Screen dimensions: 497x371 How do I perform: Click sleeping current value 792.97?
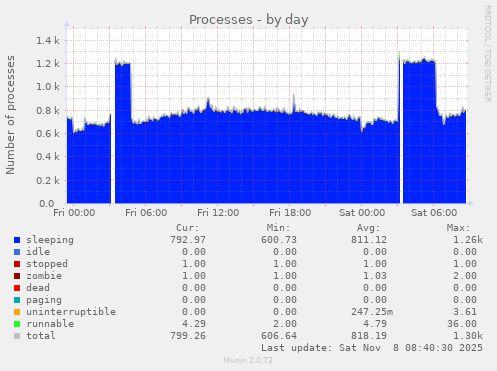(188, 240)
